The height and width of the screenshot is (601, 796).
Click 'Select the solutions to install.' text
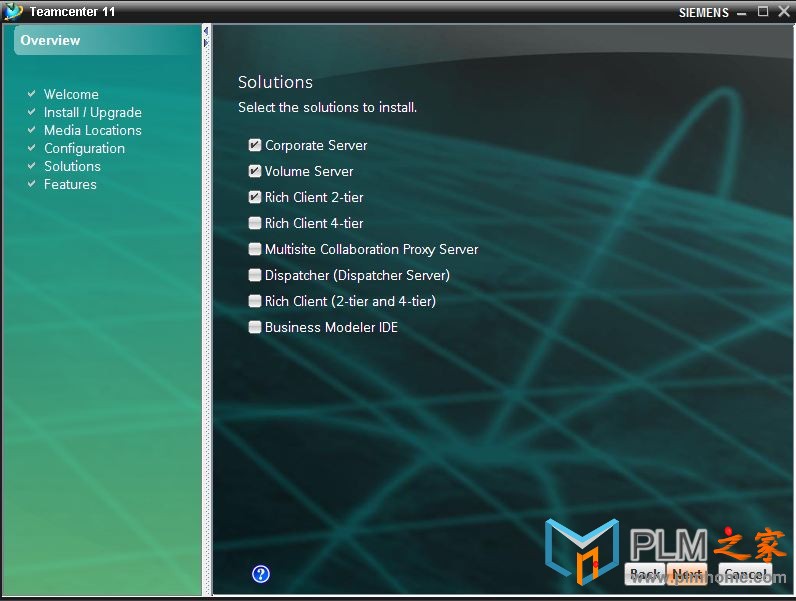pyautogui.click(x=327, y=107)
